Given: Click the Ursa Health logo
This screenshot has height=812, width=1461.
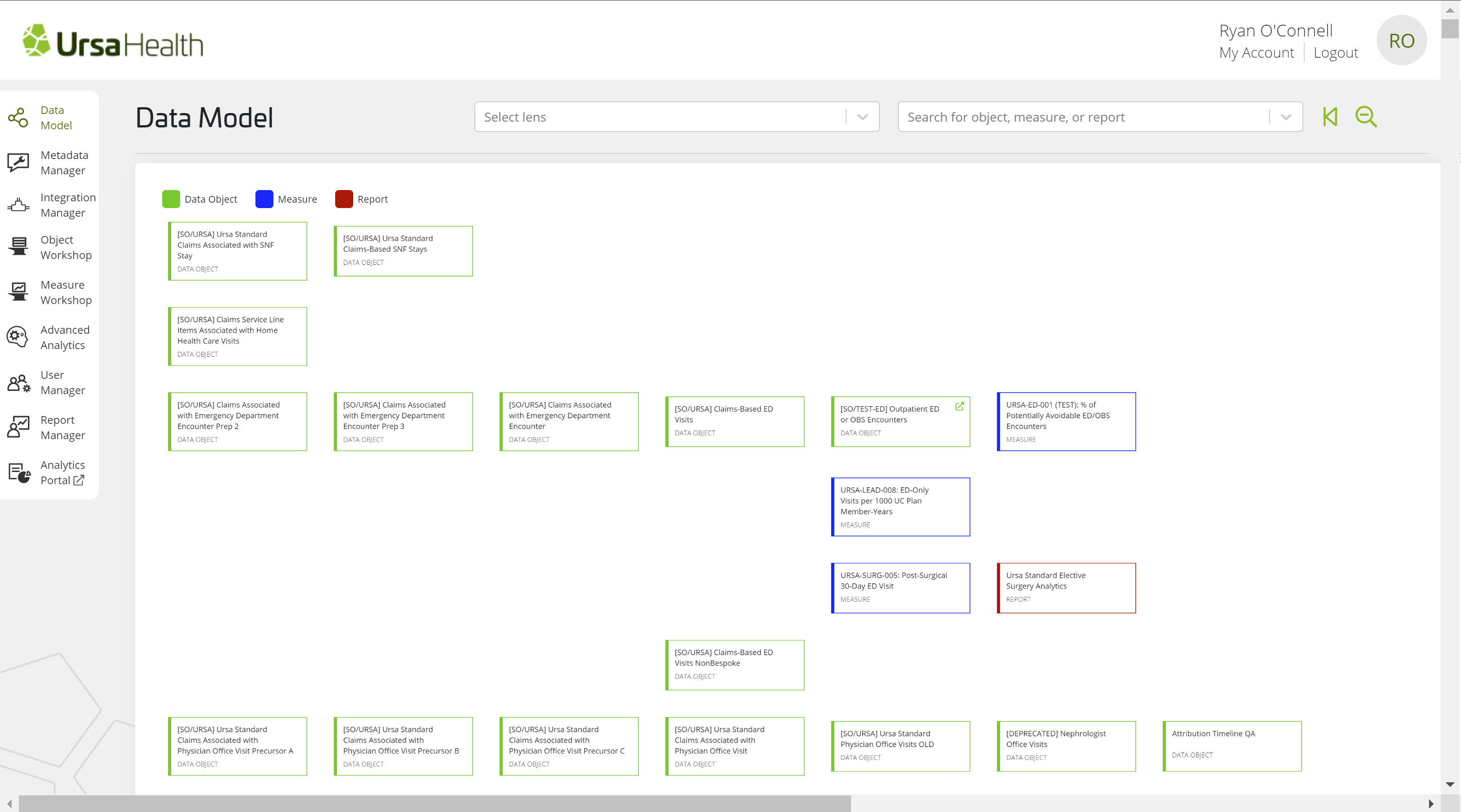Looking at the screenshot, I should click(113, 41).
